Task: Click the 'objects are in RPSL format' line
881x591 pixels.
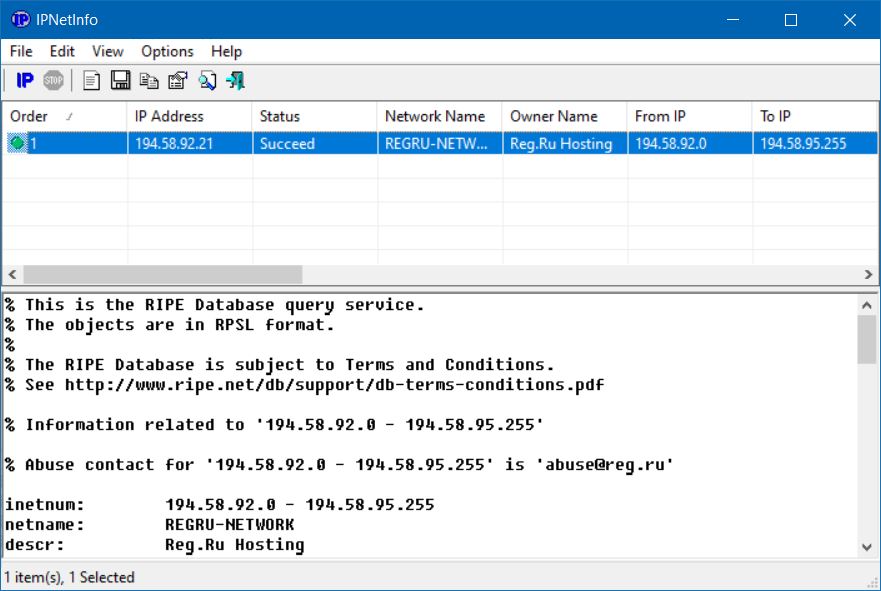Action: [170, 325]
